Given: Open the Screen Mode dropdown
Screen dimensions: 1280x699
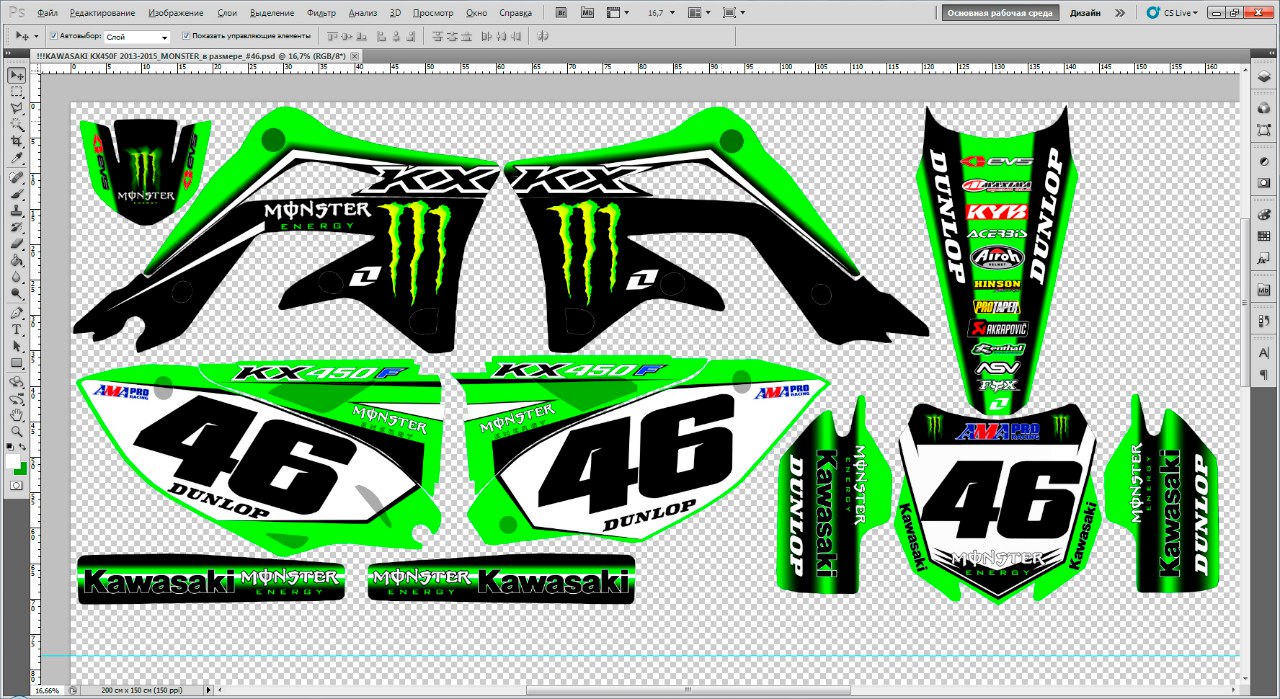Looking at the screenshot, I should [734, 13].
